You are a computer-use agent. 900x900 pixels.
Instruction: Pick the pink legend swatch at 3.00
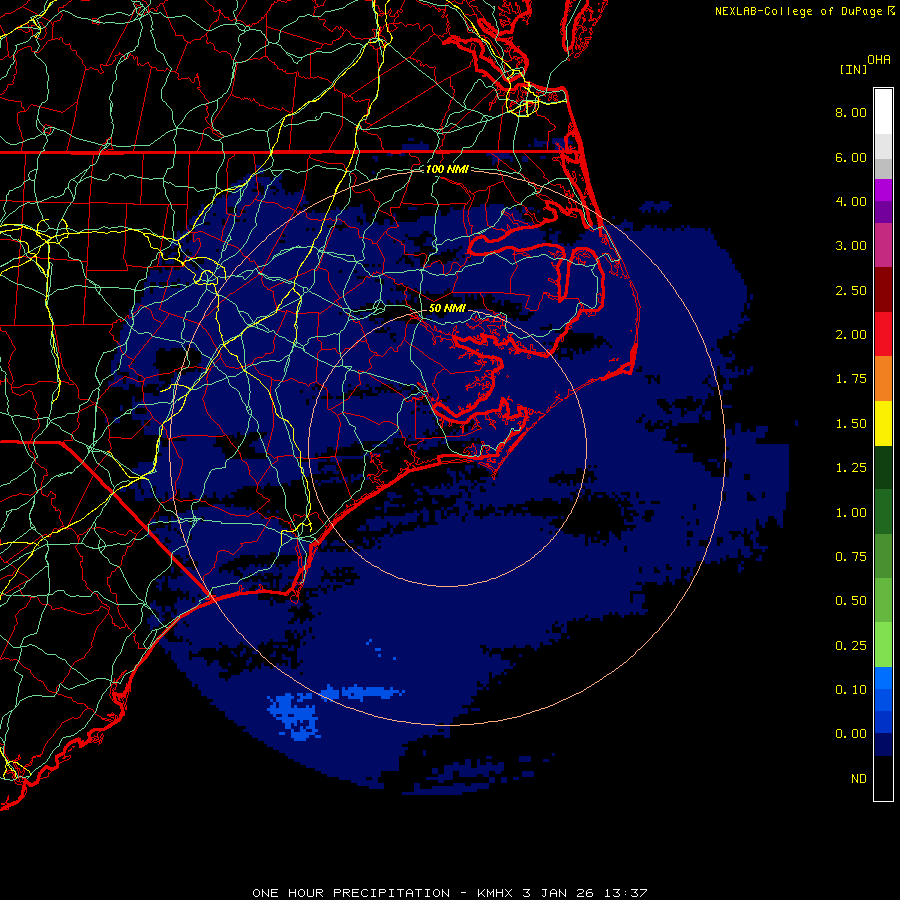883,245
